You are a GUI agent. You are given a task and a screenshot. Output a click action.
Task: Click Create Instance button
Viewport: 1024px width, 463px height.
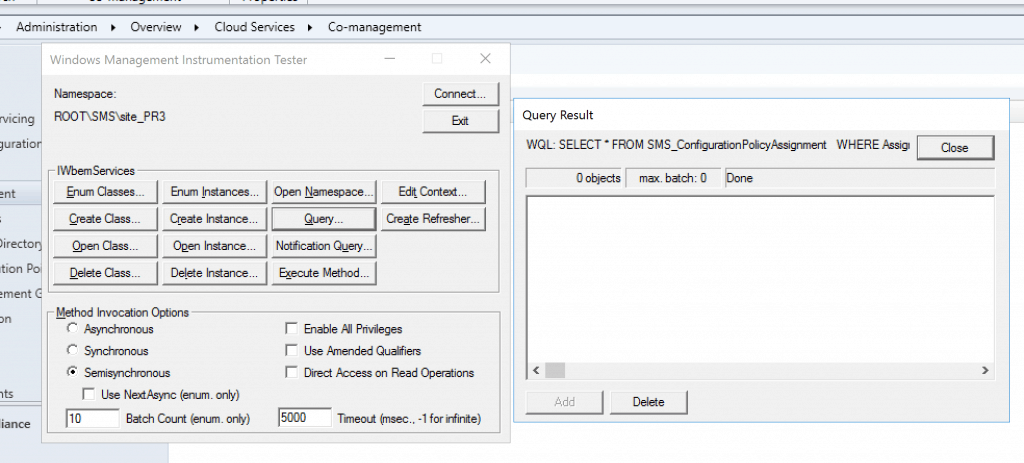click(215, 219)
